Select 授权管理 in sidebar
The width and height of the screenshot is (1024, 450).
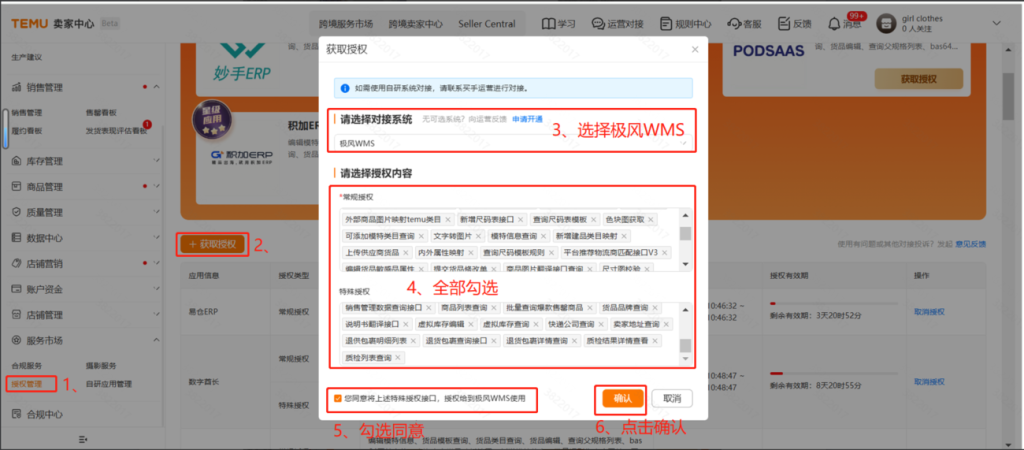point(27,383)
